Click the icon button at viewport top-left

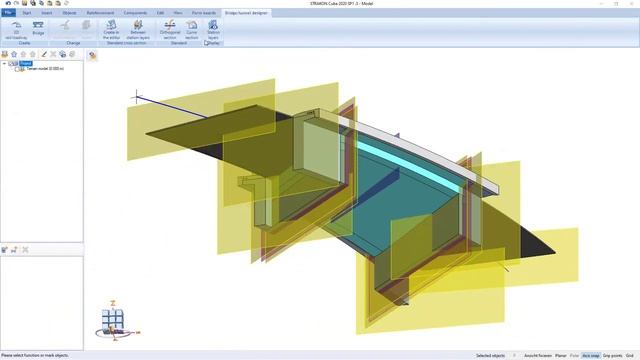tap(93, 56)
